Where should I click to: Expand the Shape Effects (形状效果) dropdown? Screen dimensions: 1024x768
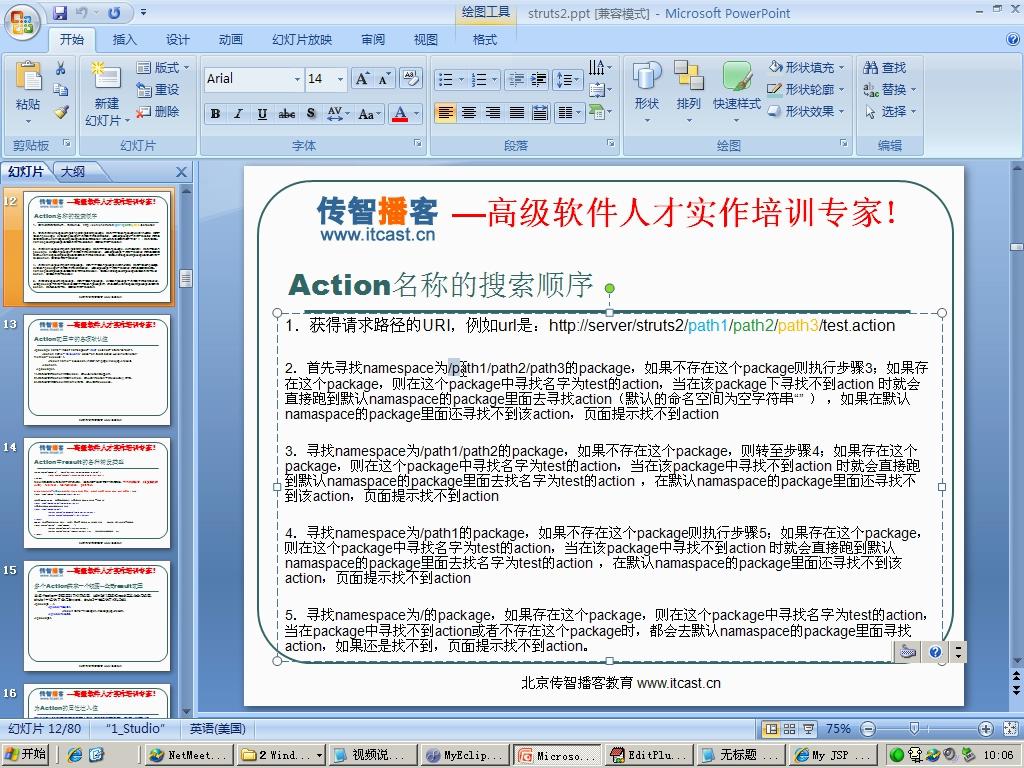click(841, 111)
